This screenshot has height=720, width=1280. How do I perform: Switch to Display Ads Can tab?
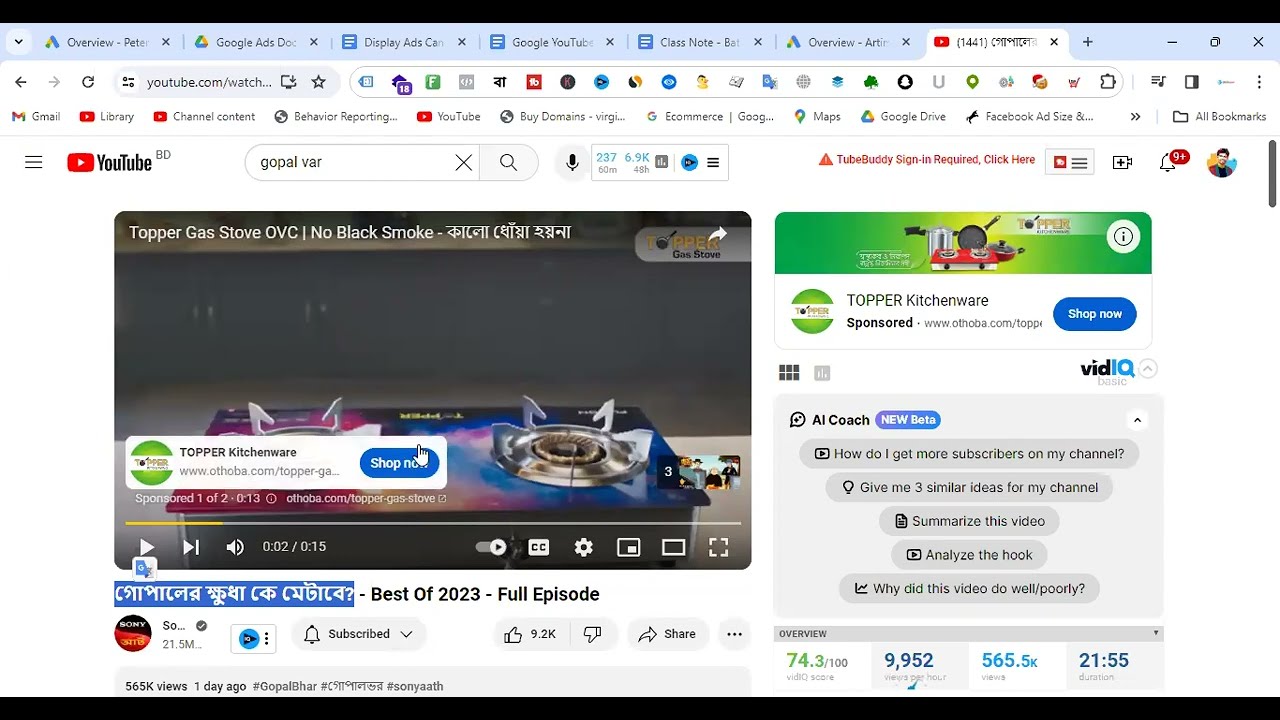405,42
